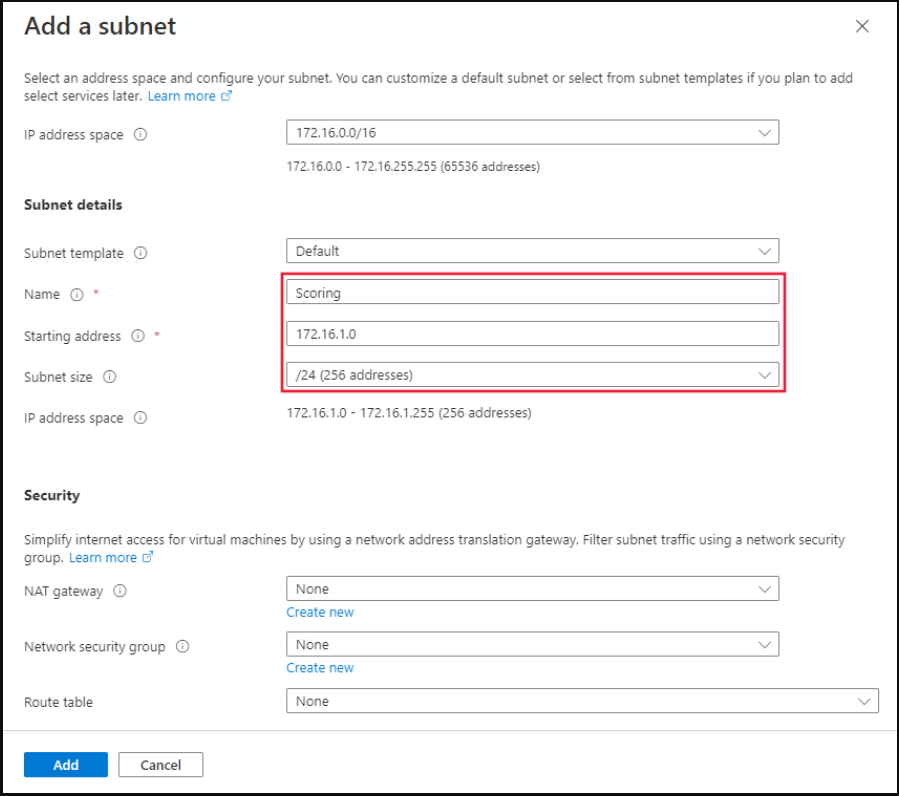Click info icon beside lower IP address space

pyautogui.click(x=140, y=417)
